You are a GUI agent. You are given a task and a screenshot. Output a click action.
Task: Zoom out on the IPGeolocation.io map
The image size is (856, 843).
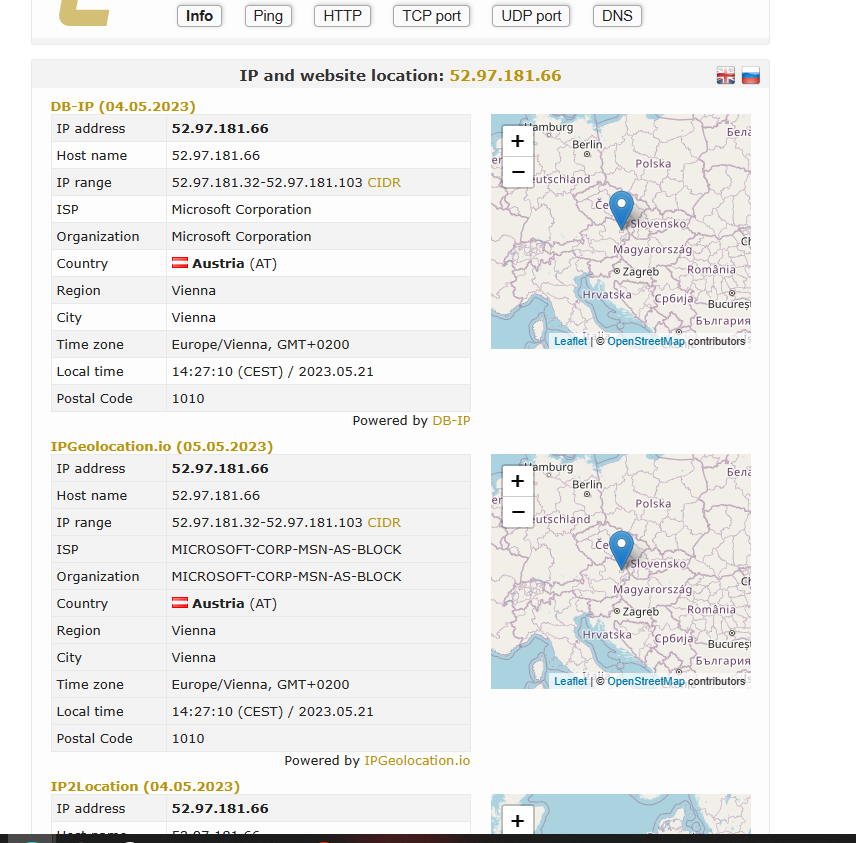pyautogui.click(x=518, y=512)
